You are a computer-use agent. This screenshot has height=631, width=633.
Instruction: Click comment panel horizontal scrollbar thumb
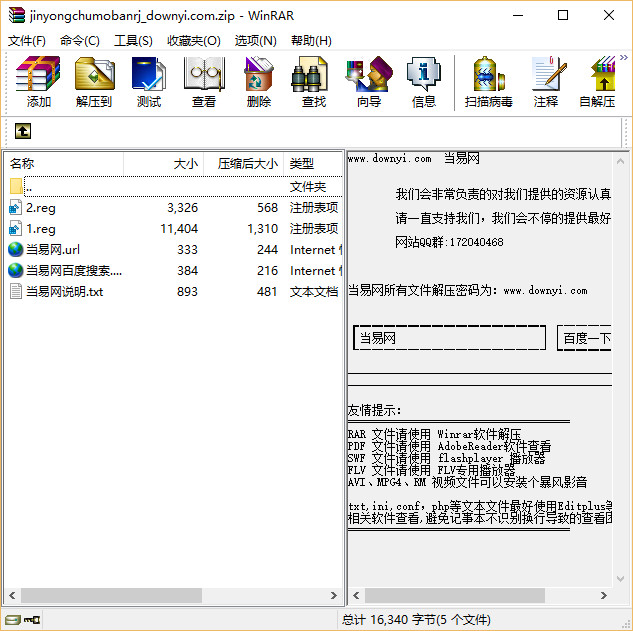pyautogui.click(x=455, y=595)
